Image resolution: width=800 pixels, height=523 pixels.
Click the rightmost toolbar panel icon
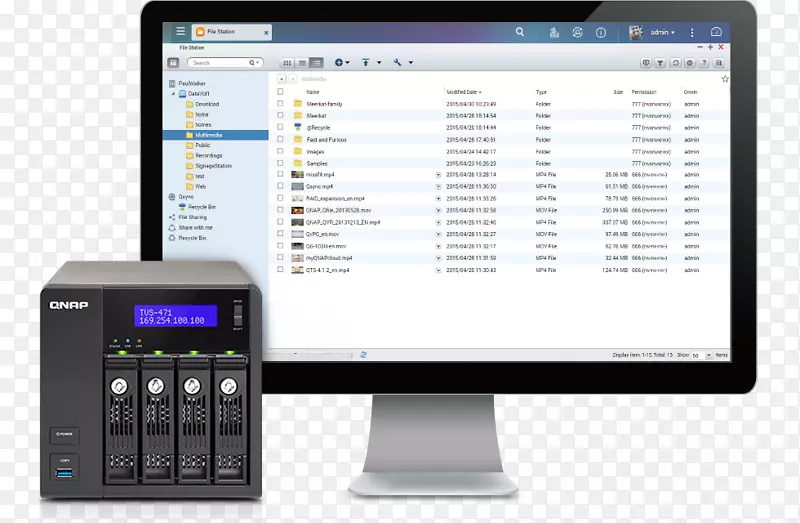[719, 63]
